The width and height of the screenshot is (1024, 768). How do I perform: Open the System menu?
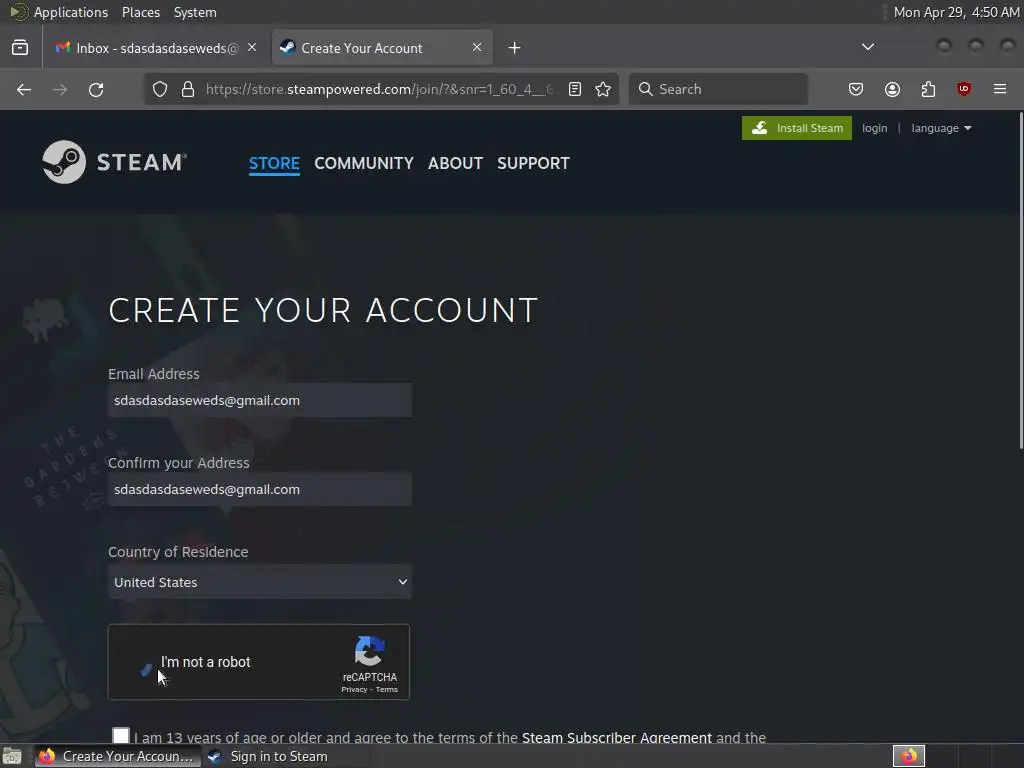pyautogui.click(x=195, y=12)
